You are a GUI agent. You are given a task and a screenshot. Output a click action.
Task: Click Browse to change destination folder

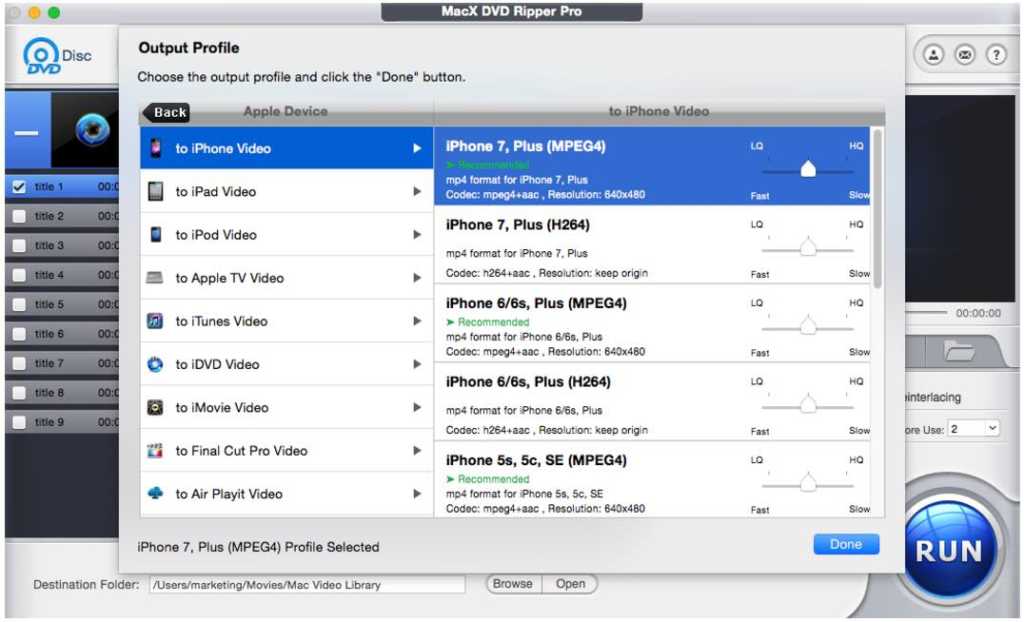coord(512,584)
